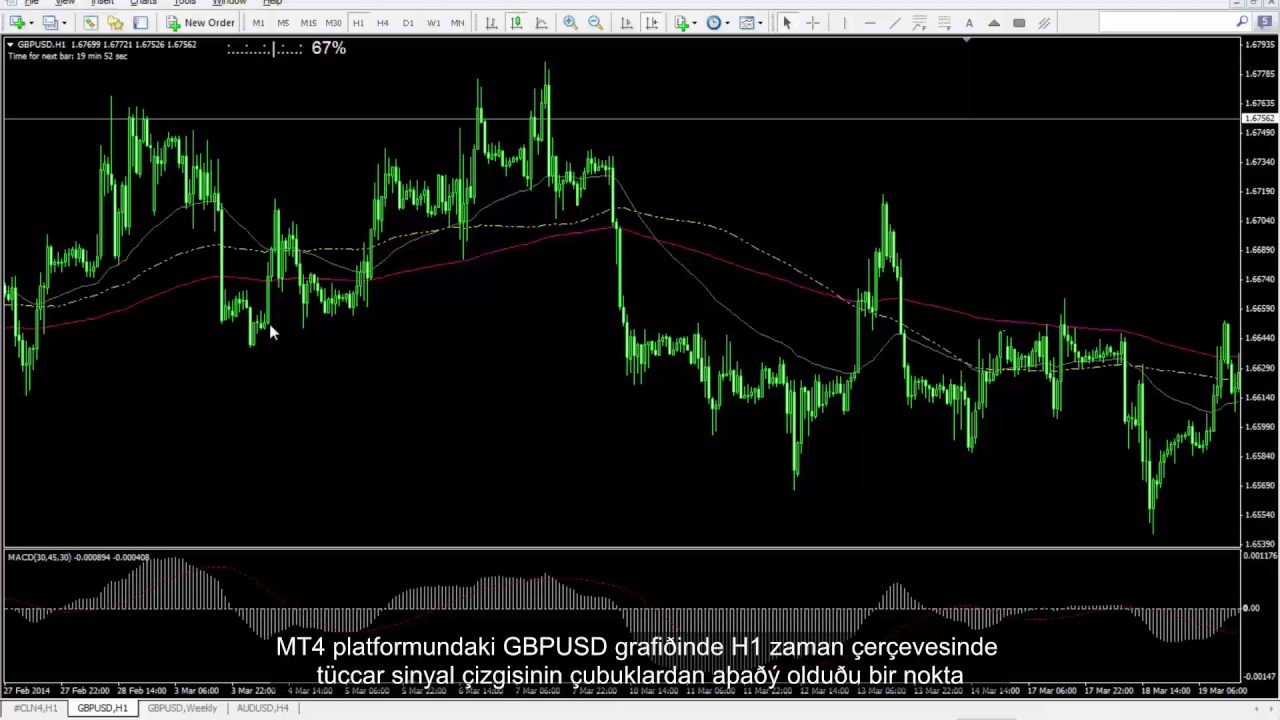Screen dimensions: 1280x720
Task: Select the H1 timeframe button
Action: (358, 22)
